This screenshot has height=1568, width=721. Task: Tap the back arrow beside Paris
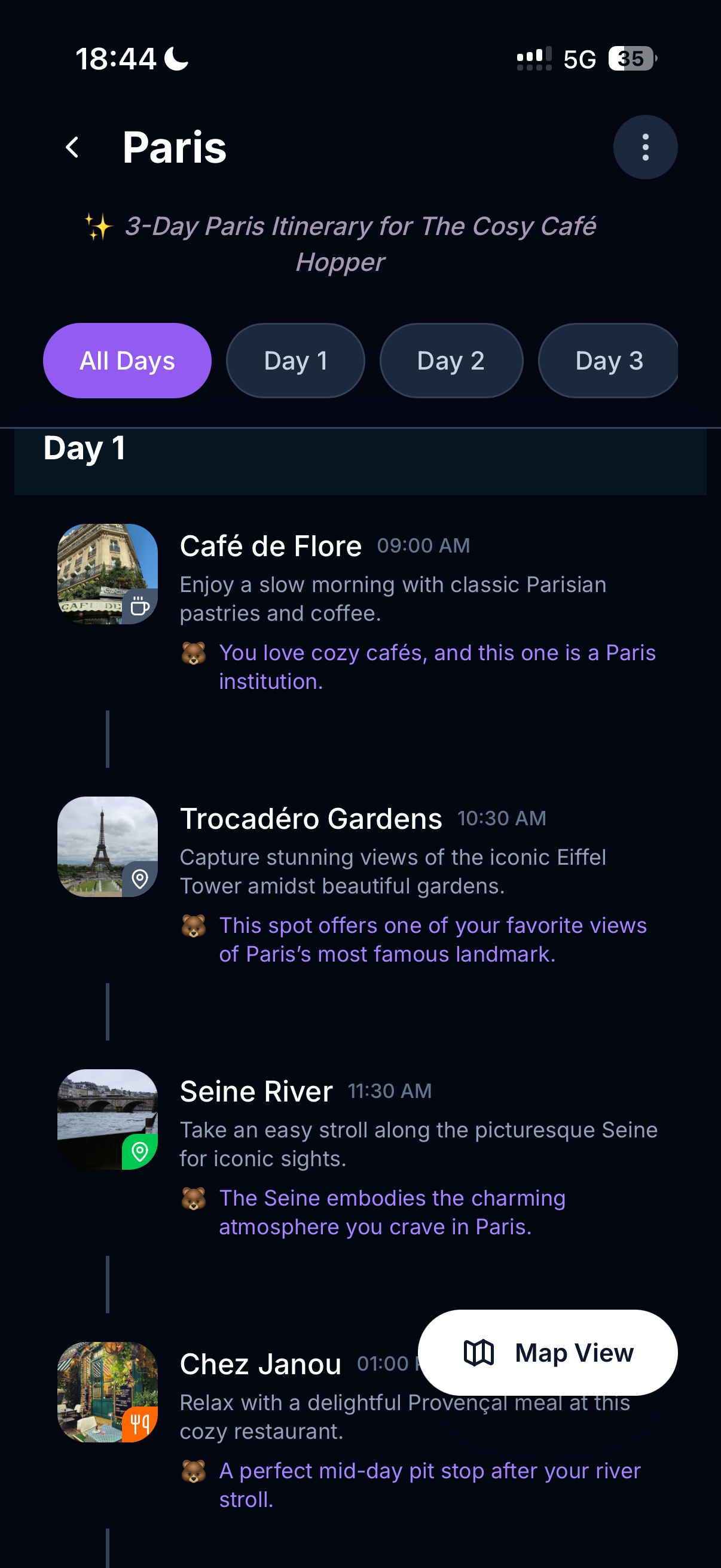pyautogui.click(x=72, y=147)
